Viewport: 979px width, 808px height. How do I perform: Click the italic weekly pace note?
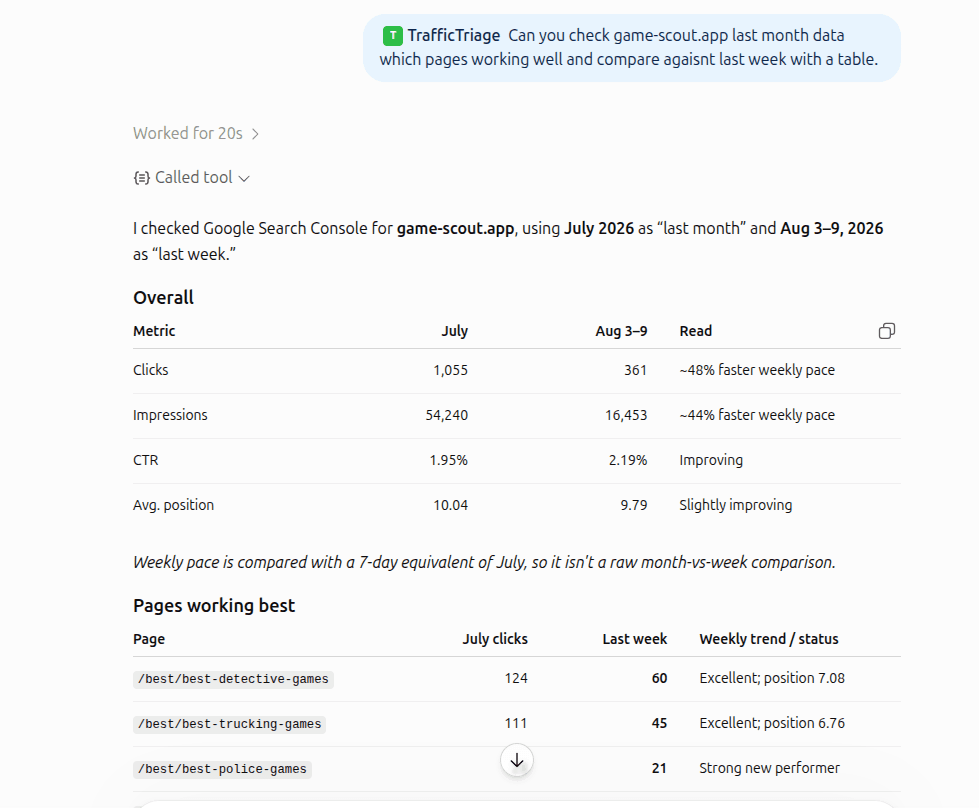[484, 563]
